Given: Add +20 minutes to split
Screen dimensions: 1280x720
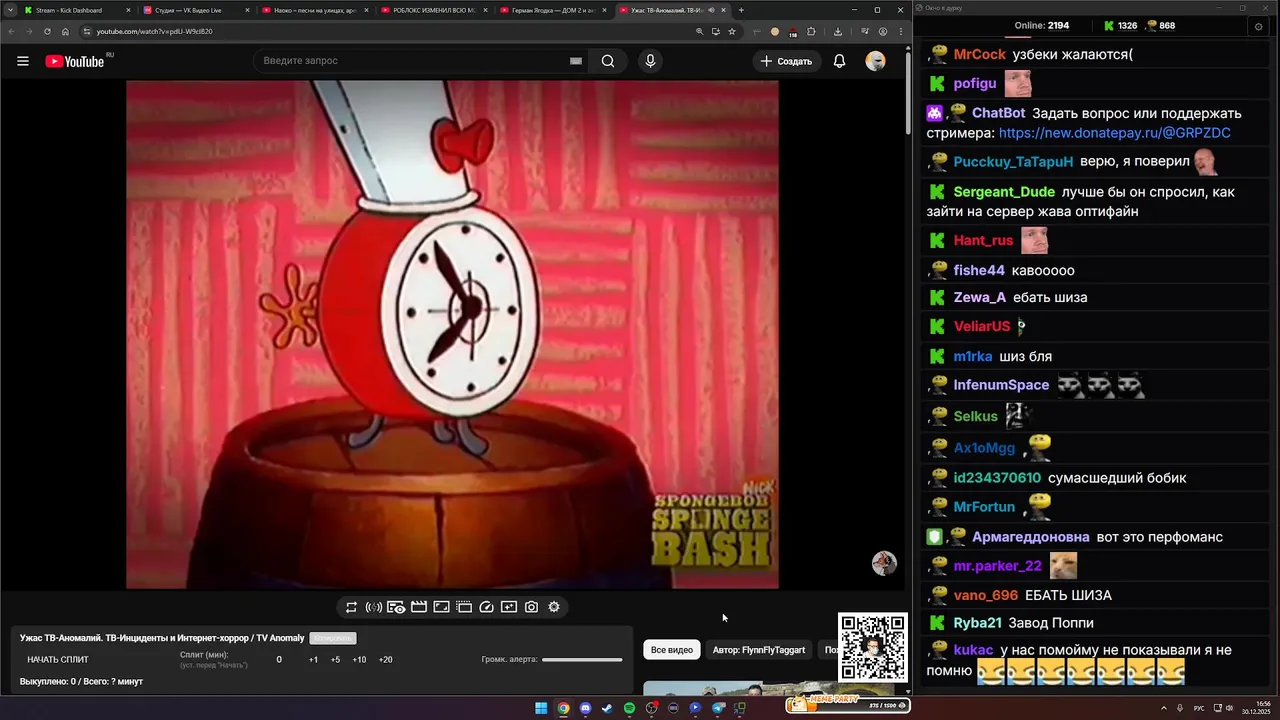Looking at the screenshot, I should coord(385,660).
